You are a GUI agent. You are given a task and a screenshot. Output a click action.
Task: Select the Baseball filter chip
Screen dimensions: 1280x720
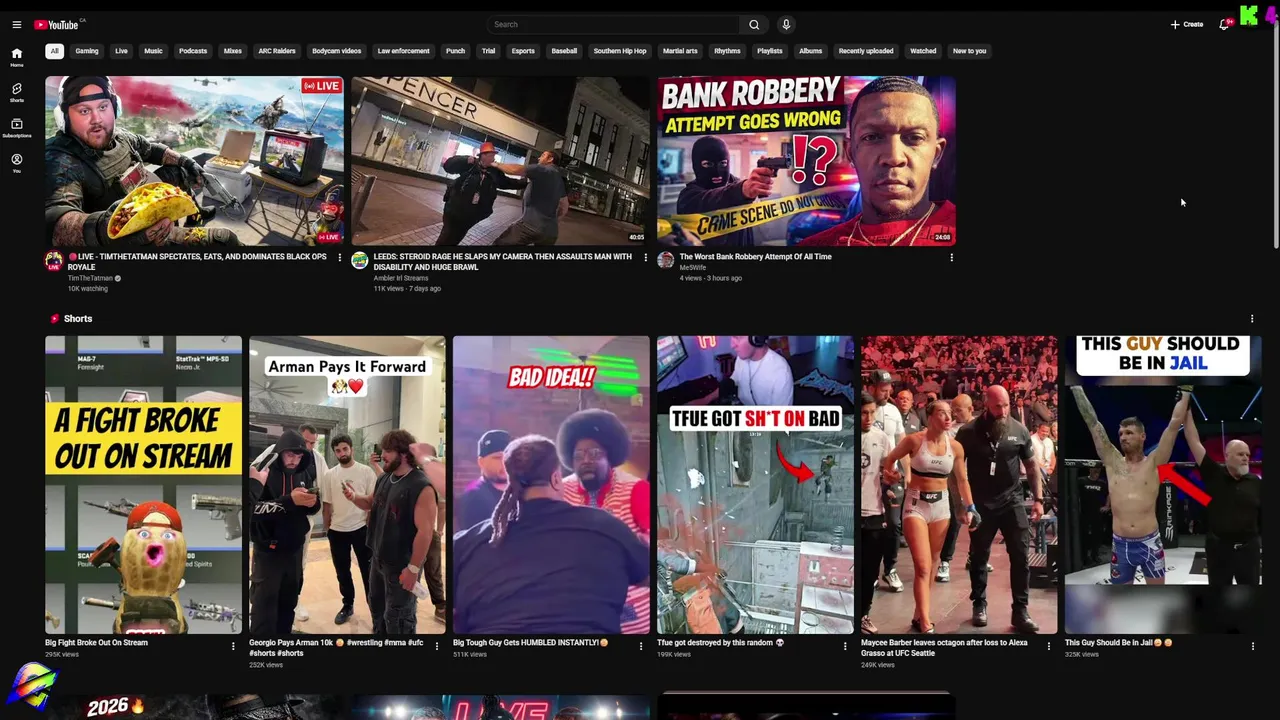coord(564,51)
